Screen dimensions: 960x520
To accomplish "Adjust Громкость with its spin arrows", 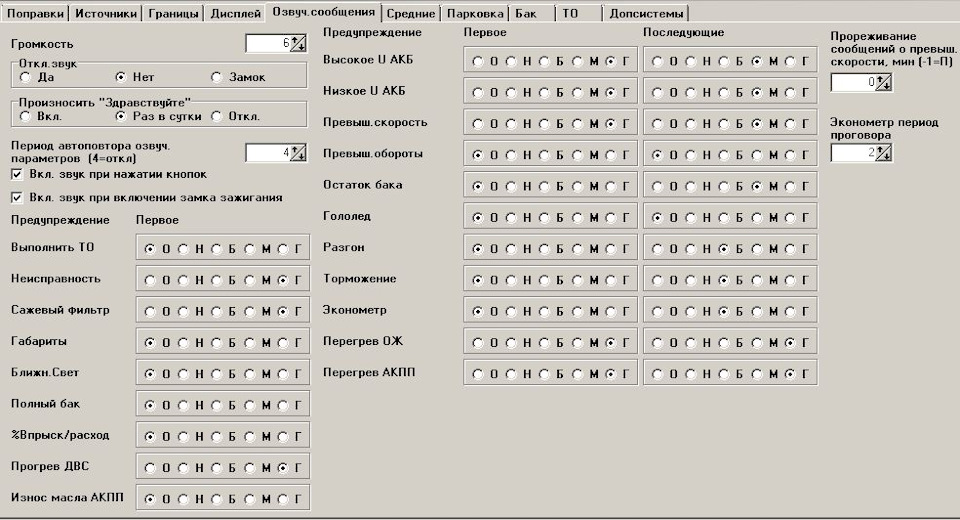I will click(298, 43).
